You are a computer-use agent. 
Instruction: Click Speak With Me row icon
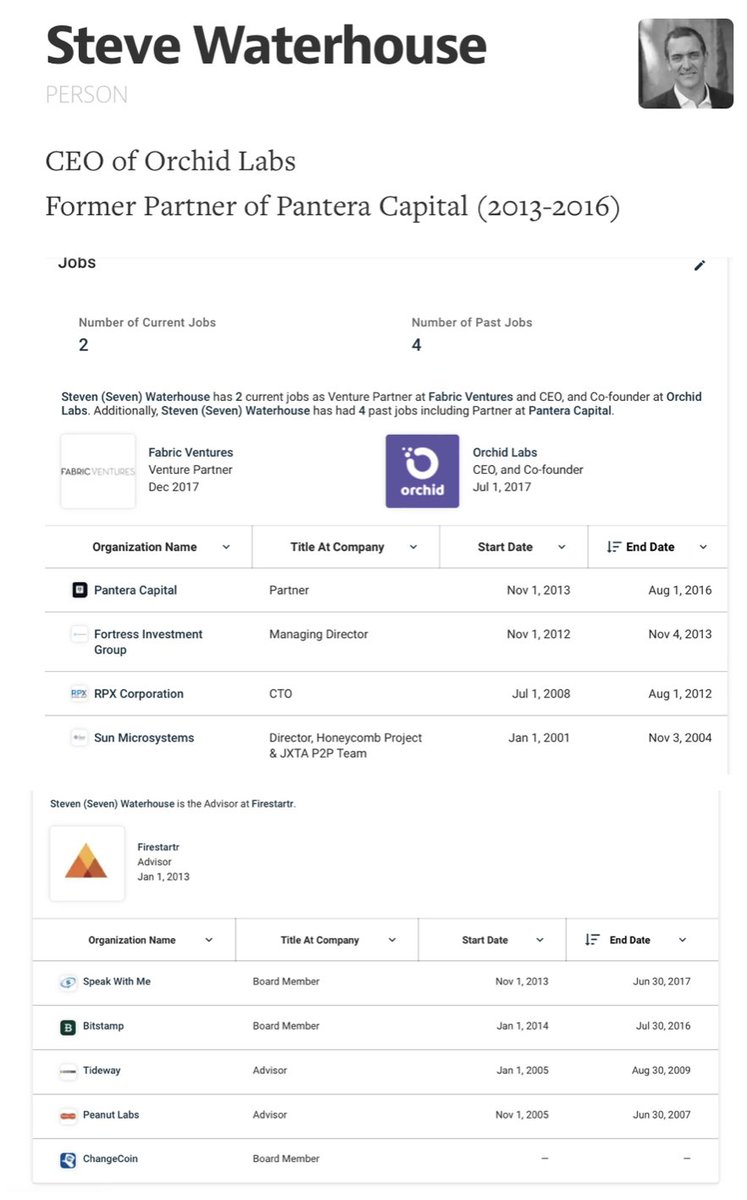click(68, 982)
